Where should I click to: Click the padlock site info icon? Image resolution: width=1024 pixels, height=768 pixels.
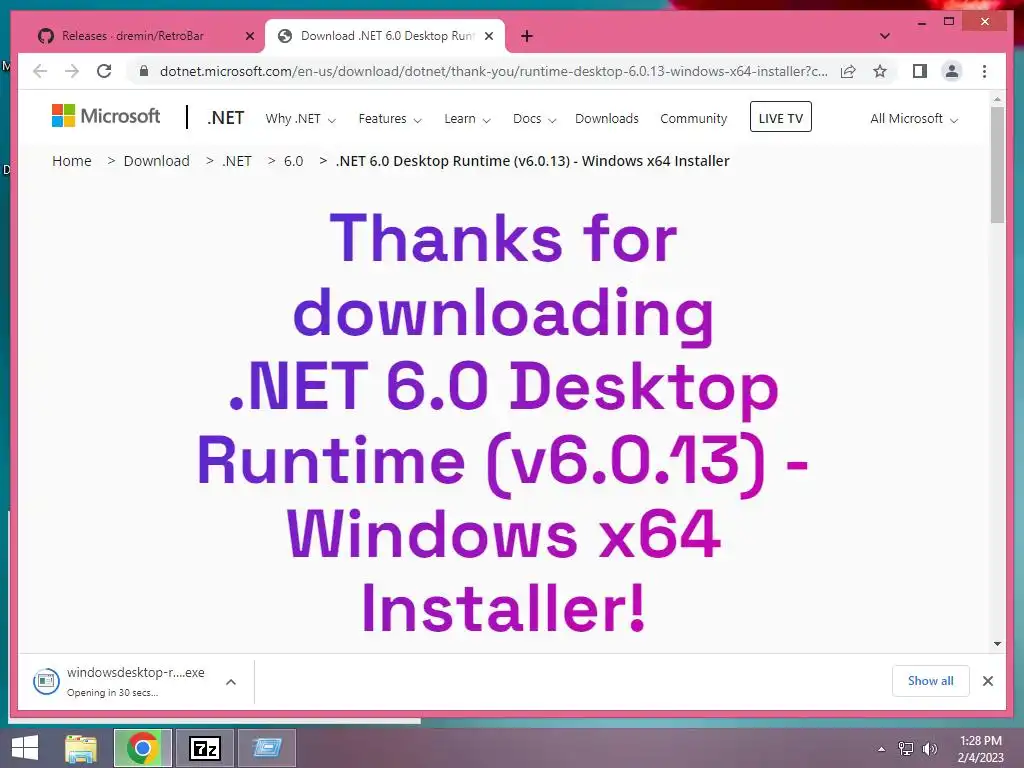click(x=144, y=71)
